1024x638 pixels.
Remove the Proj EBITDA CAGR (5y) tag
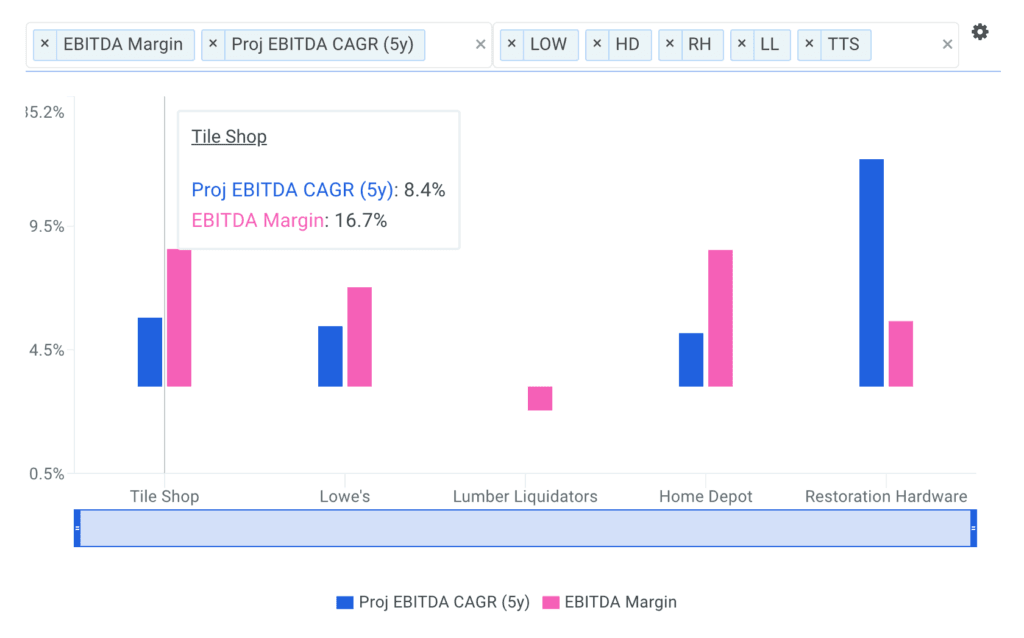click(214, 45)
